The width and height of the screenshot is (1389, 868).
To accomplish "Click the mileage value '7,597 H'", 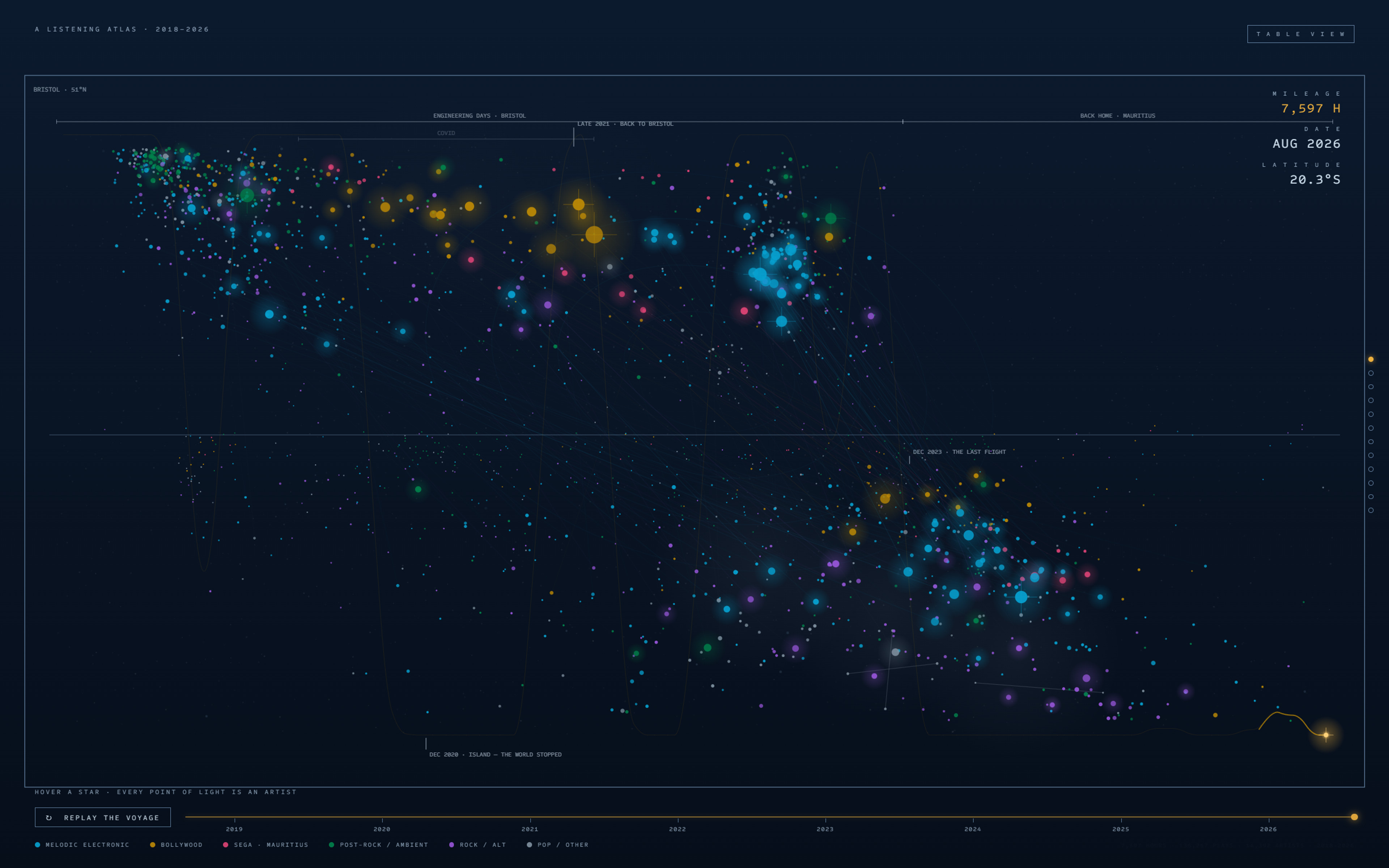I will (x=1311, y=109).
